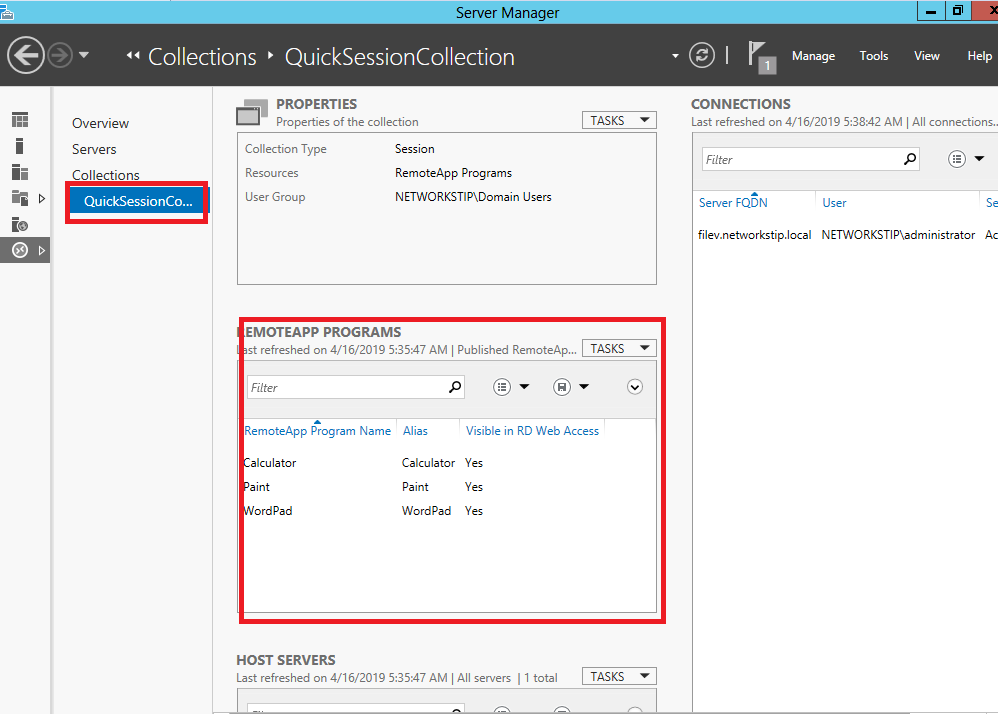The height and width of the screenshot is (714, 998).
Task: Open the Manage menu
Action: [x=813, y=55]
